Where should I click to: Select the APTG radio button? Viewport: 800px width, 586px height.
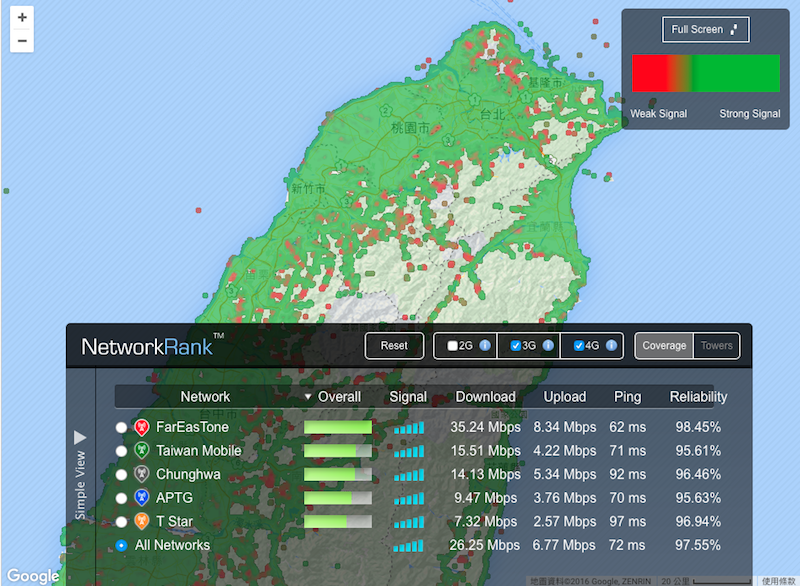[121, 498]
